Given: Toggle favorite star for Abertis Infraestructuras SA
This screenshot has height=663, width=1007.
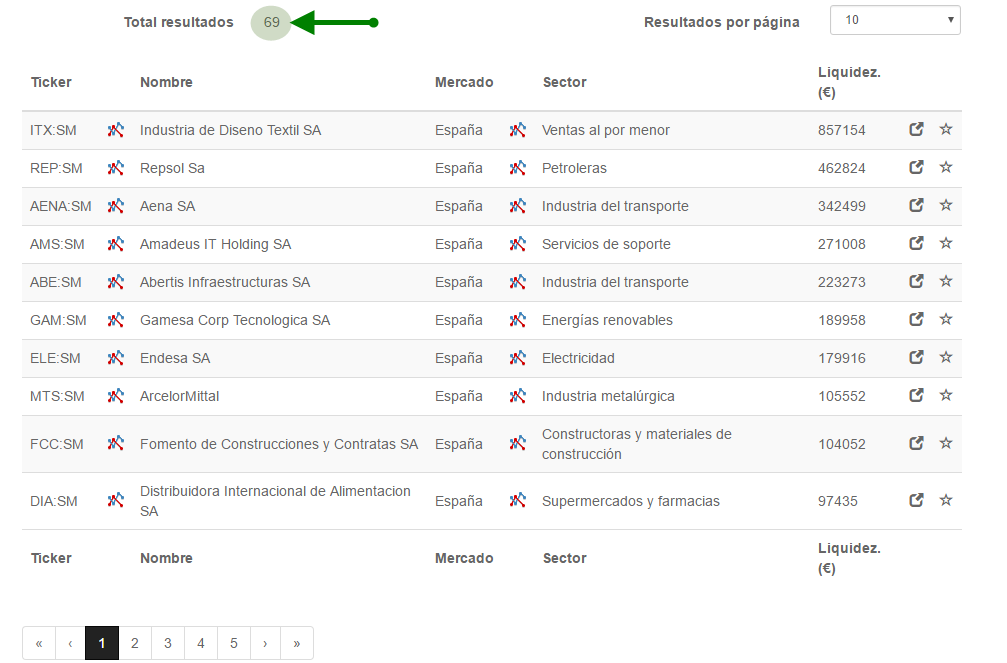Looking at the screenshot, I should pos(946,282).
